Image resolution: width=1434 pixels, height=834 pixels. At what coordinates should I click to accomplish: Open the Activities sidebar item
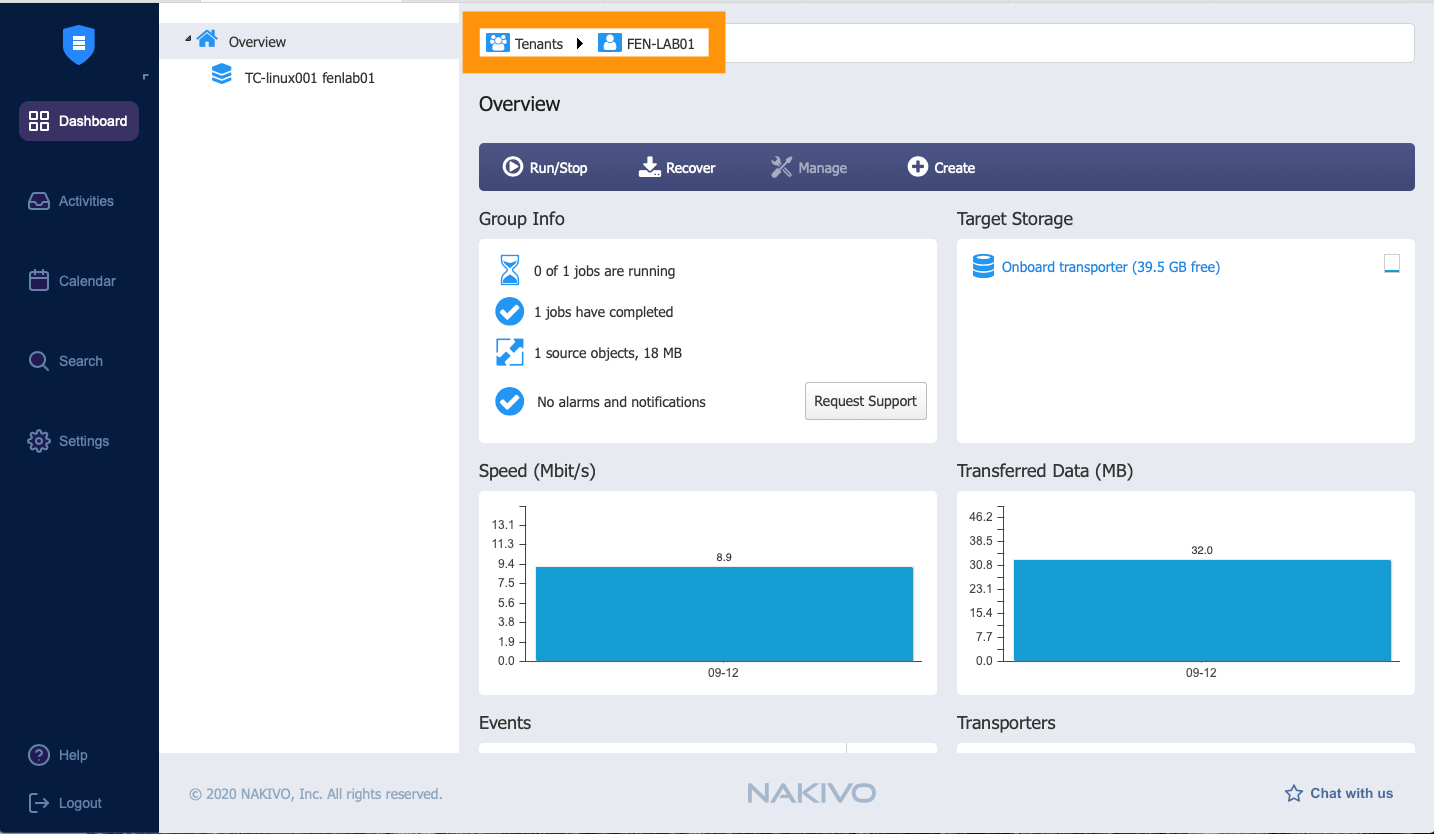point(71,201)
